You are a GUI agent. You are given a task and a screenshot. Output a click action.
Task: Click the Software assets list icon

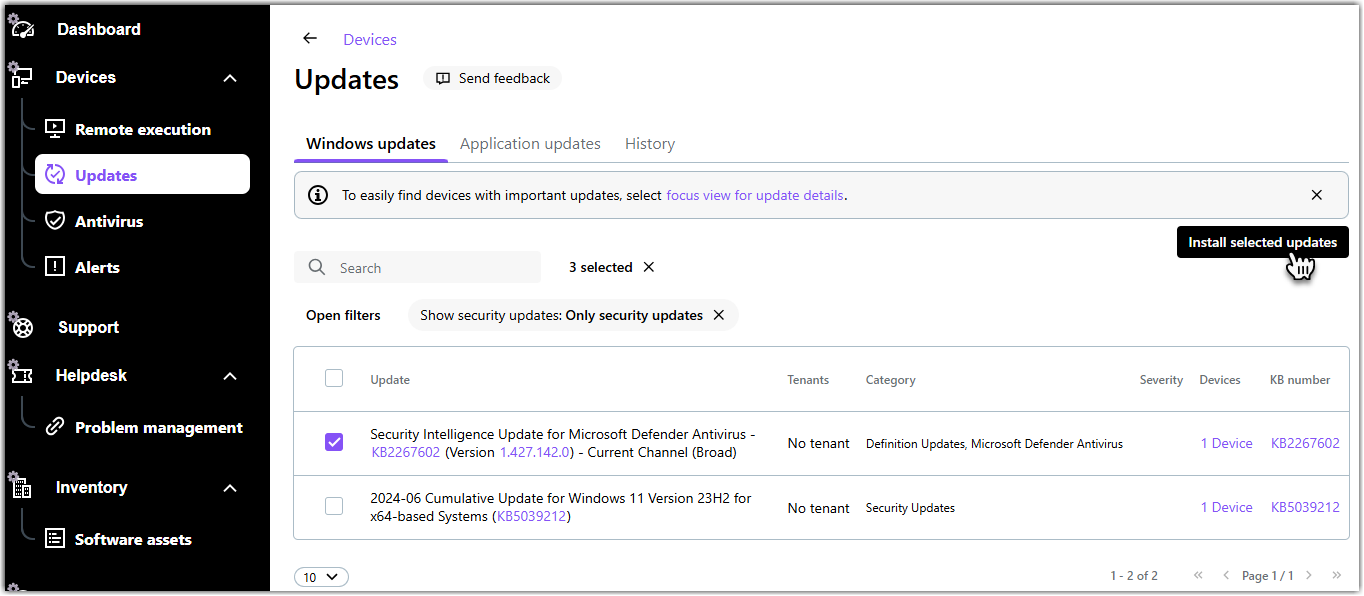click(55, 539)
